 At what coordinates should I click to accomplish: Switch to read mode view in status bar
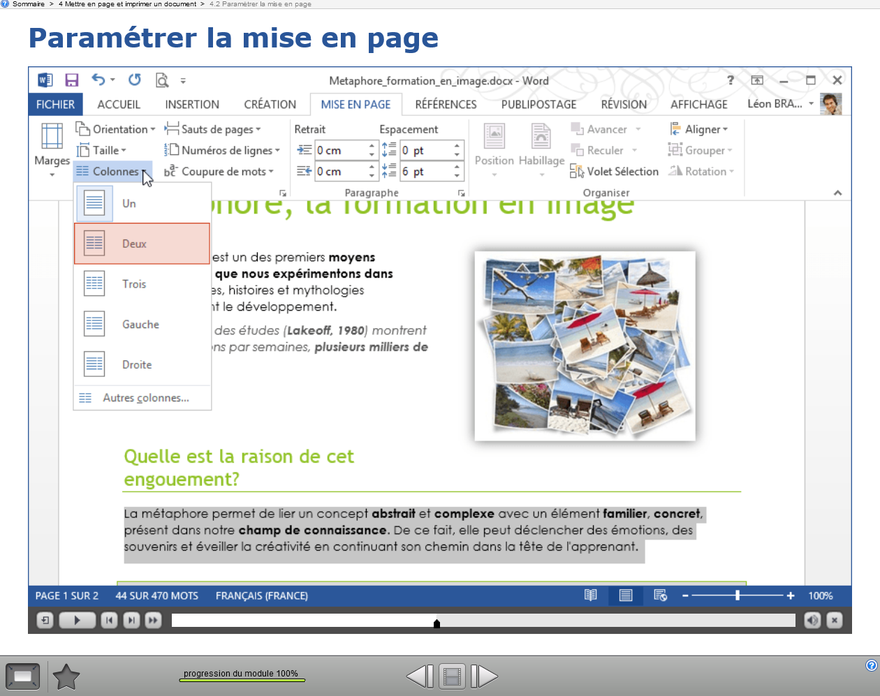[x=591, y=596]
